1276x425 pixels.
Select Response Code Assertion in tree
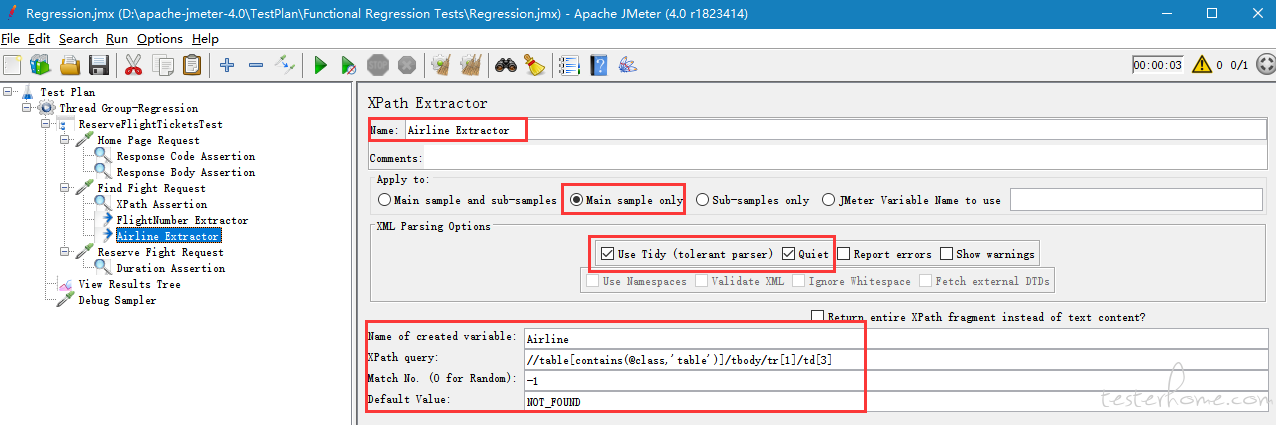185,156
